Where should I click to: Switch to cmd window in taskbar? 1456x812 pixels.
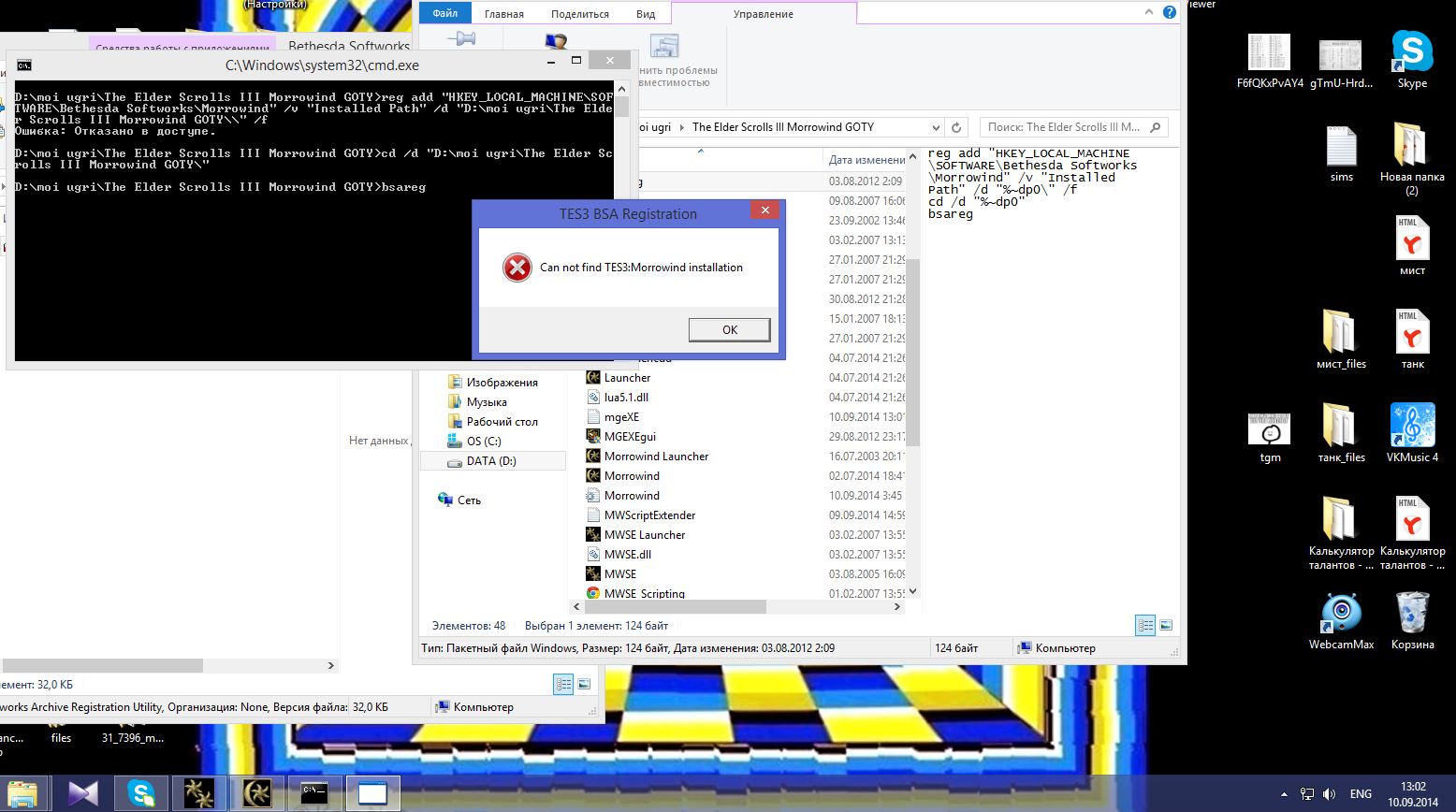tap(313, 793)
